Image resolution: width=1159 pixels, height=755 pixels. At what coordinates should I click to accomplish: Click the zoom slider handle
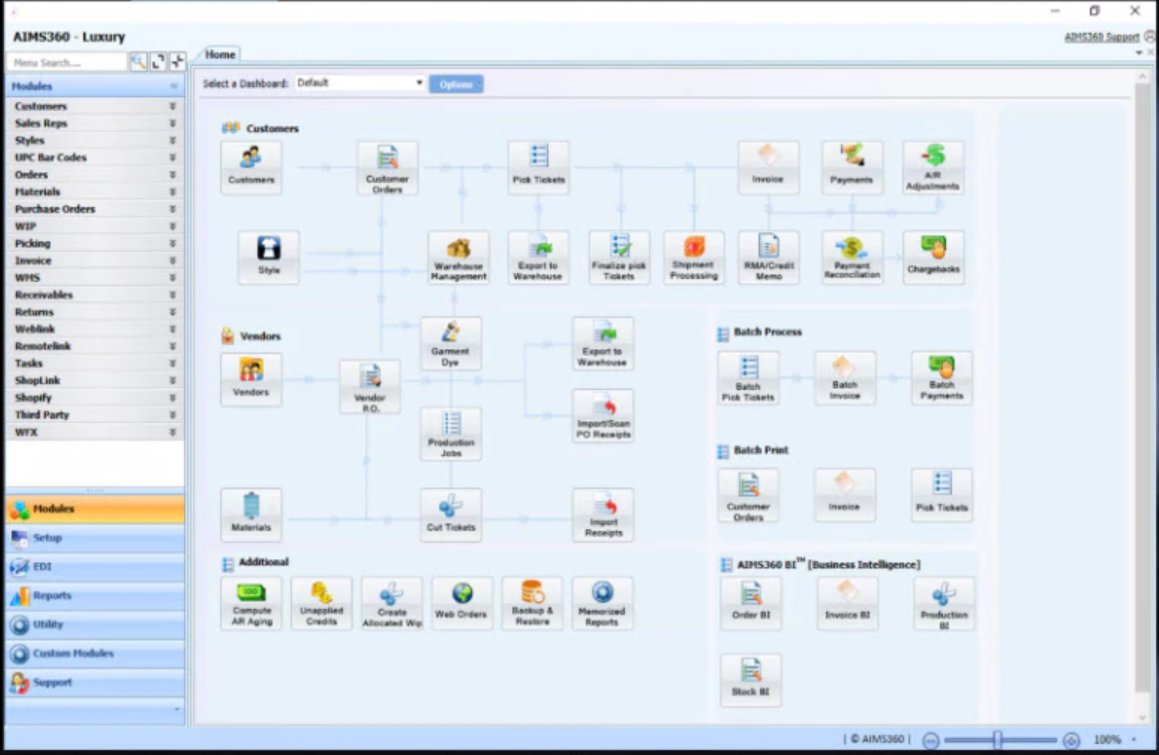[x=998, y=739]
